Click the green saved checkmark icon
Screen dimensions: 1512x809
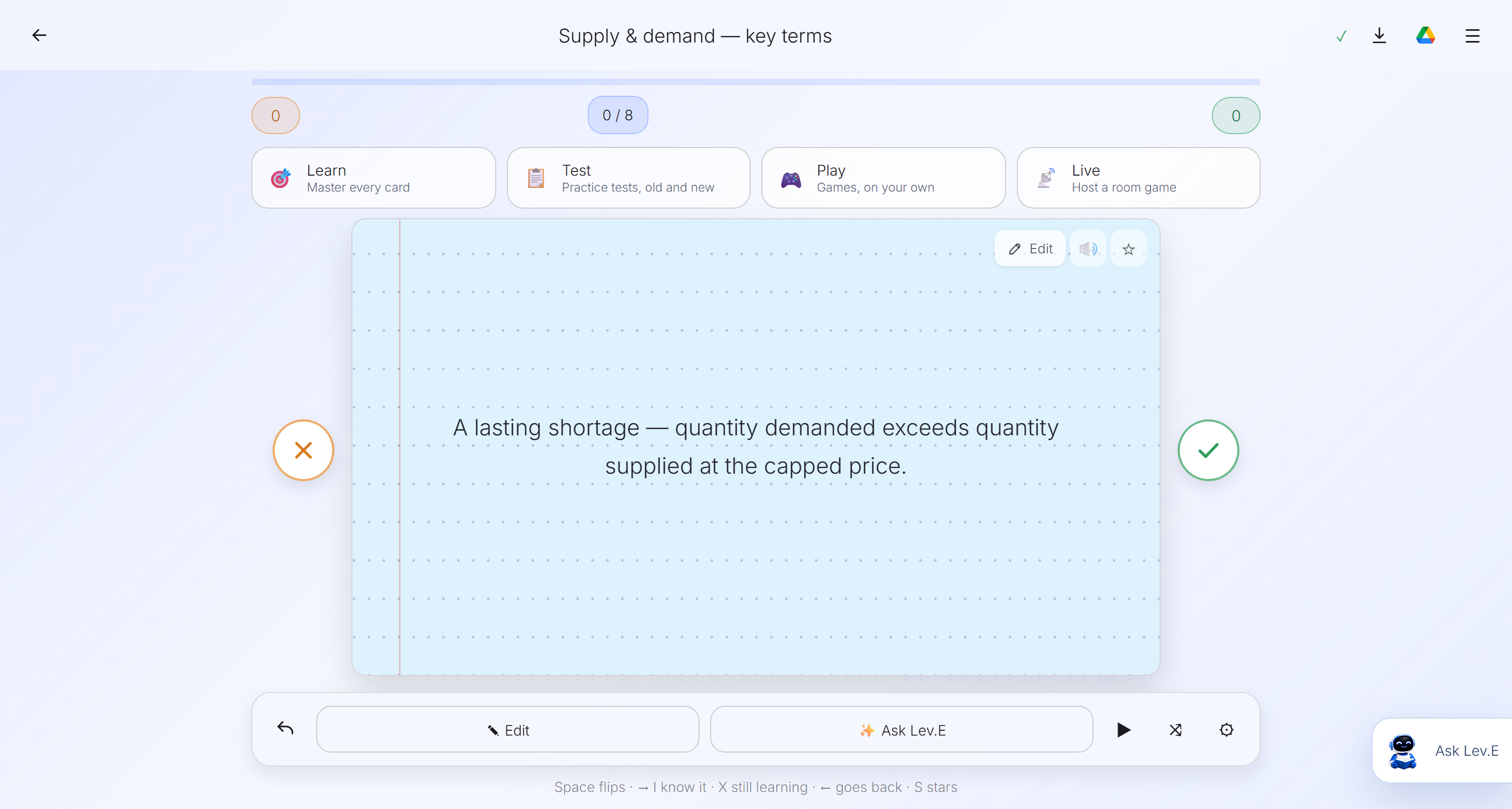point(1341,36)
